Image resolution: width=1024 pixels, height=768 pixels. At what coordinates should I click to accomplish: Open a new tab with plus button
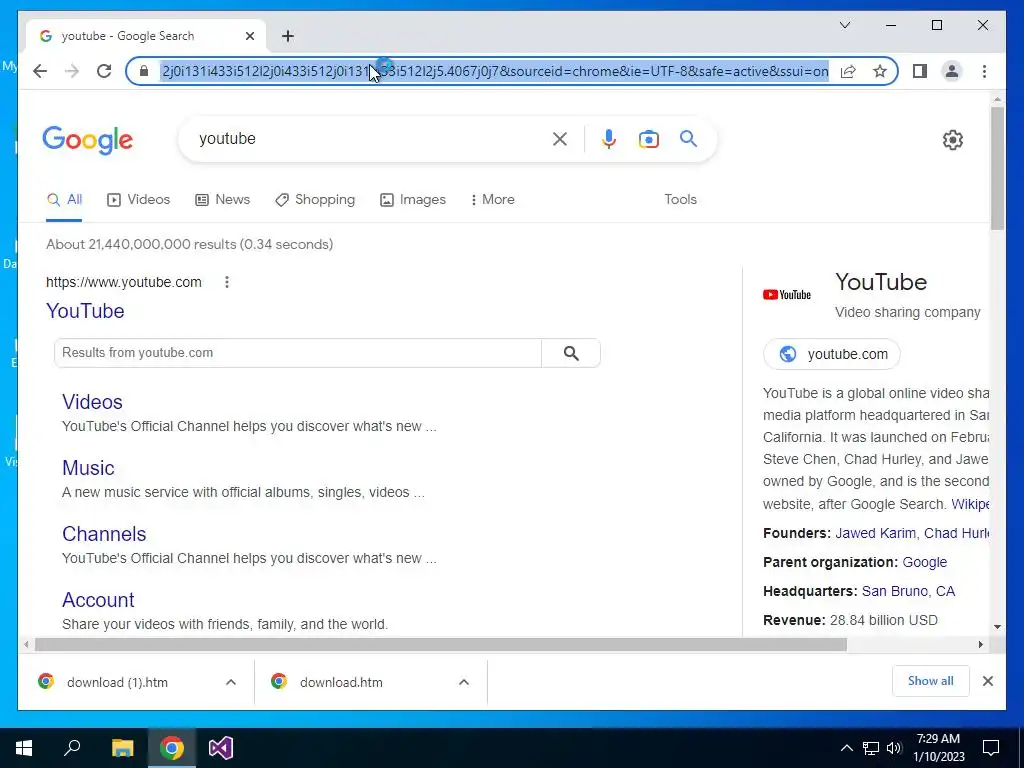click(x=288, y=36)
